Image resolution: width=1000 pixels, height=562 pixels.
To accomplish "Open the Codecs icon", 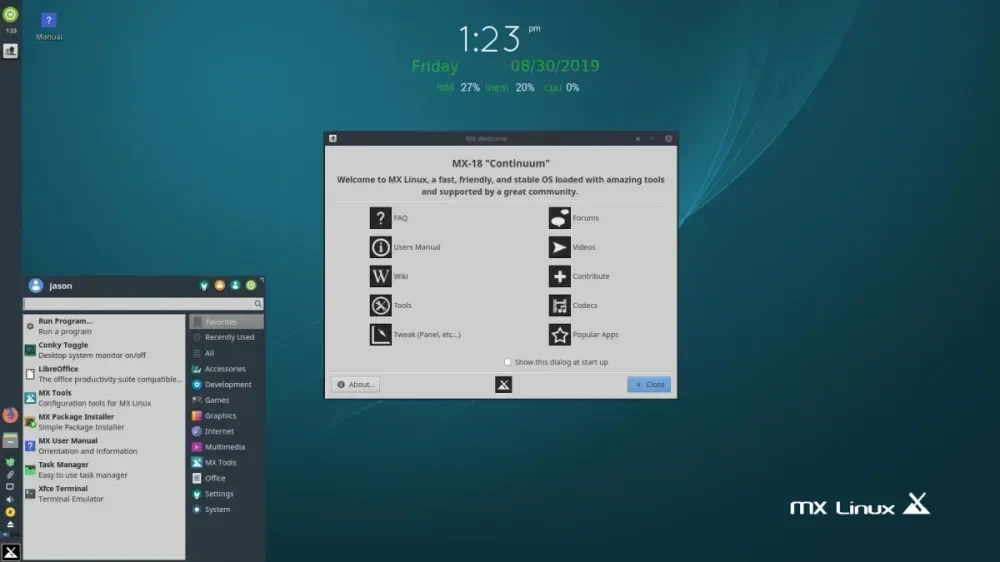I will click(559, 306).
